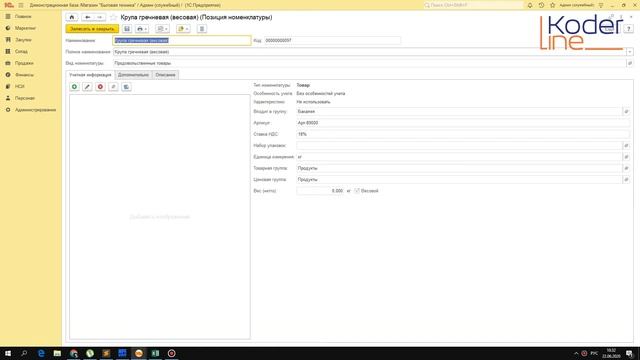Click the attach-file icon in image toolbar
The image size is (640, 360).
pyautogui.click(x=113, y=87)
